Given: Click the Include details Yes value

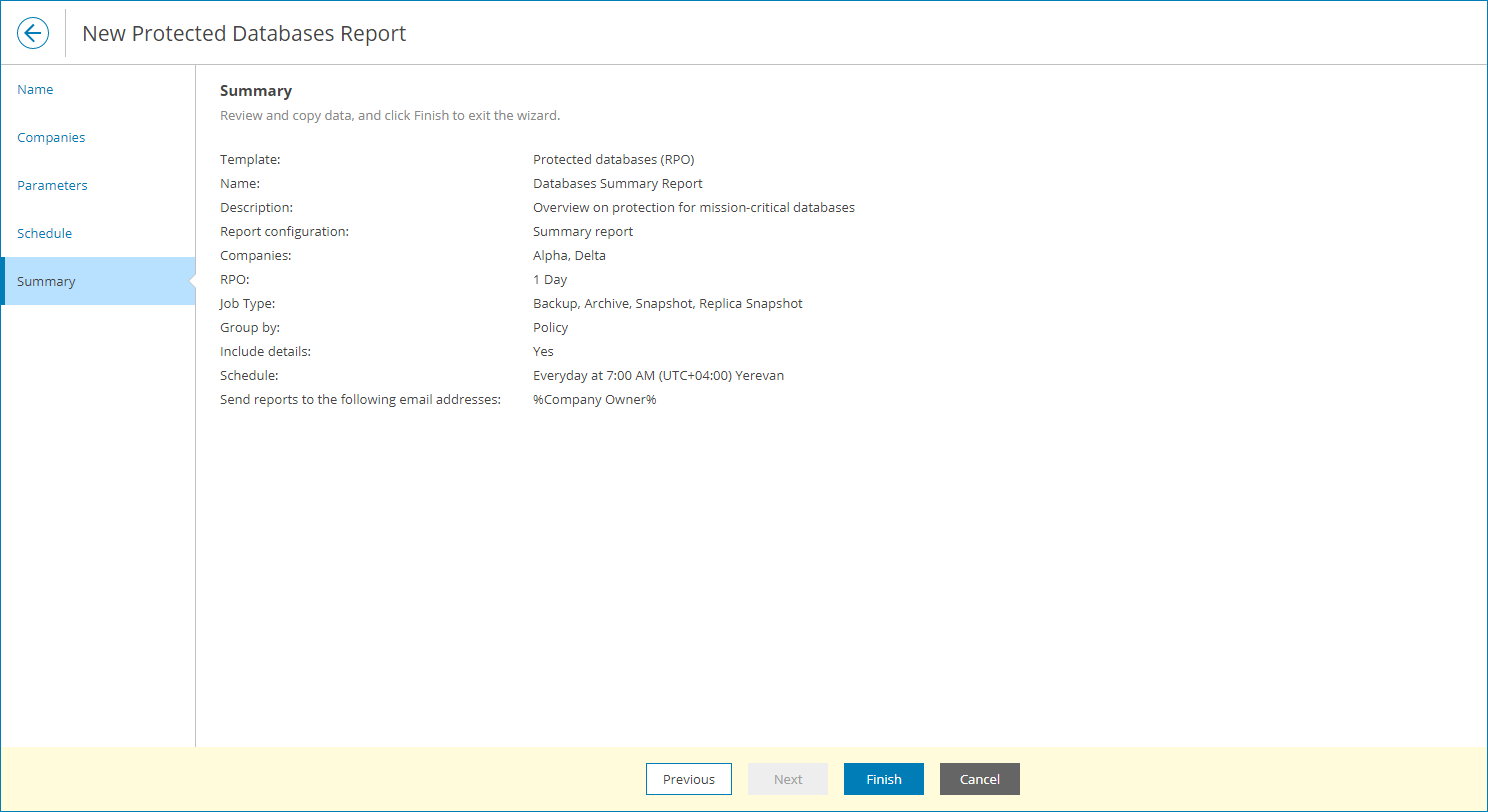Looking at the screenshot, I should [x=543, y=351].
